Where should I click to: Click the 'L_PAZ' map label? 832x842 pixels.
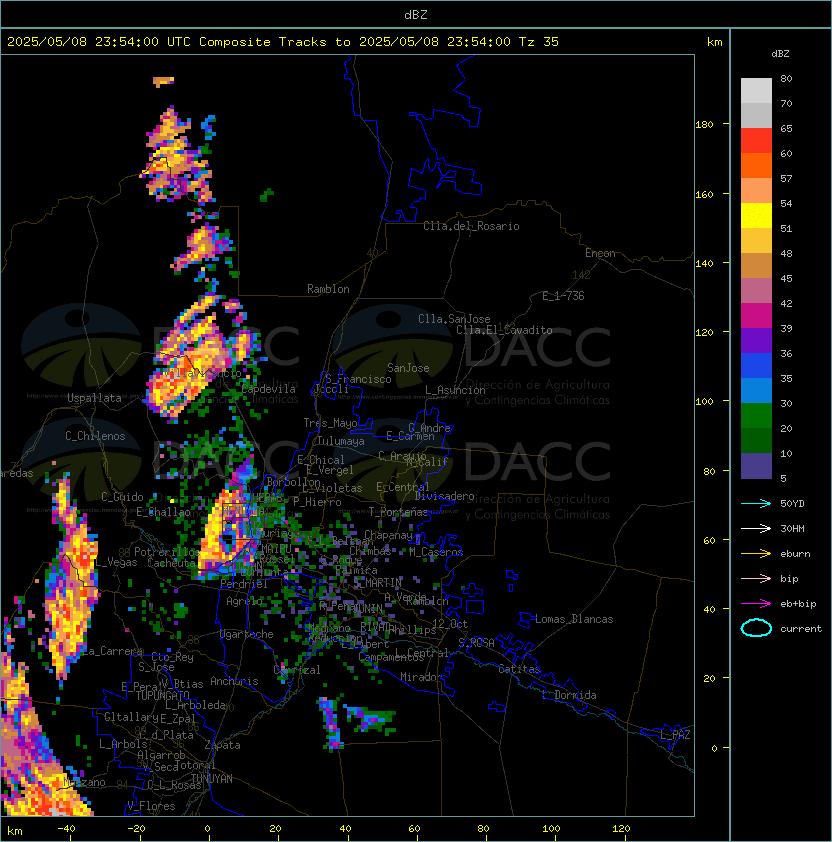click(x=675, y=735)
